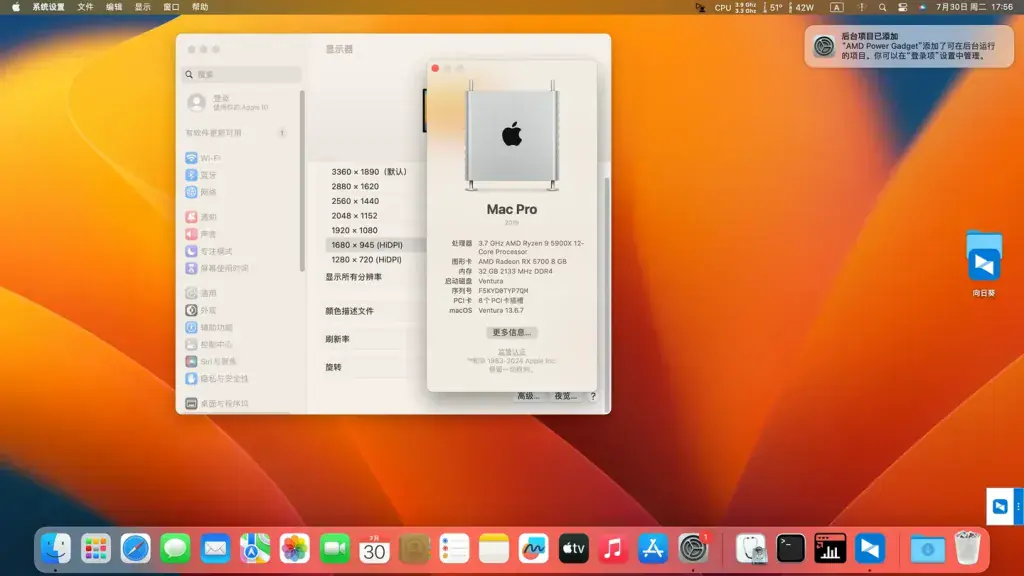Open Disk Utility from the Dock
The image size is (1024, 576).
[751, 549]
